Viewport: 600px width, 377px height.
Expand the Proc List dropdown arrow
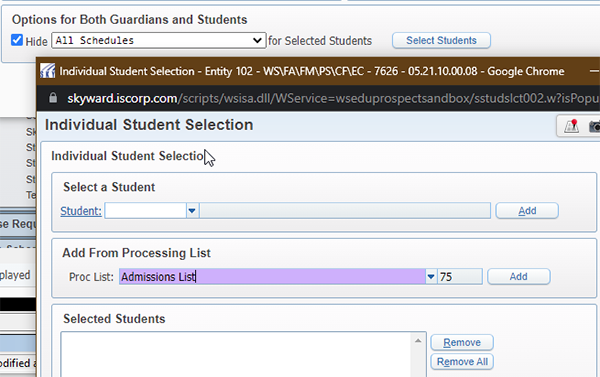point(431,276)
